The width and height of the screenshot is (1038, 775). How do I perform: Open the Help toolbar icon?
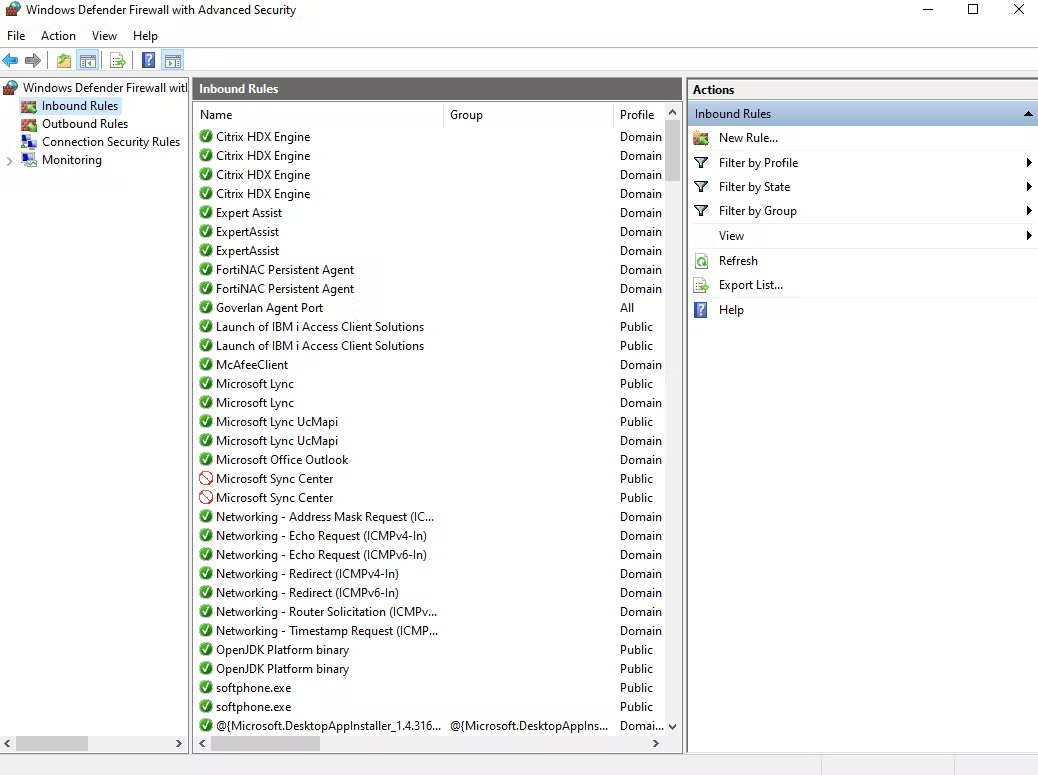click(x=149, y=61)
